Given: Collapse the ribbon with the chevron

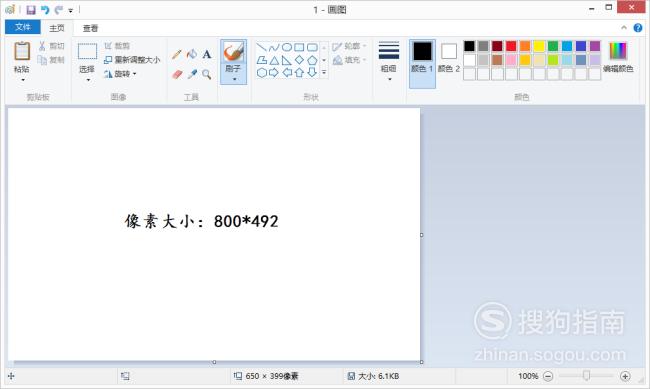Looking at the screenshot, I should pyautogui.click(x=624, y=27).
